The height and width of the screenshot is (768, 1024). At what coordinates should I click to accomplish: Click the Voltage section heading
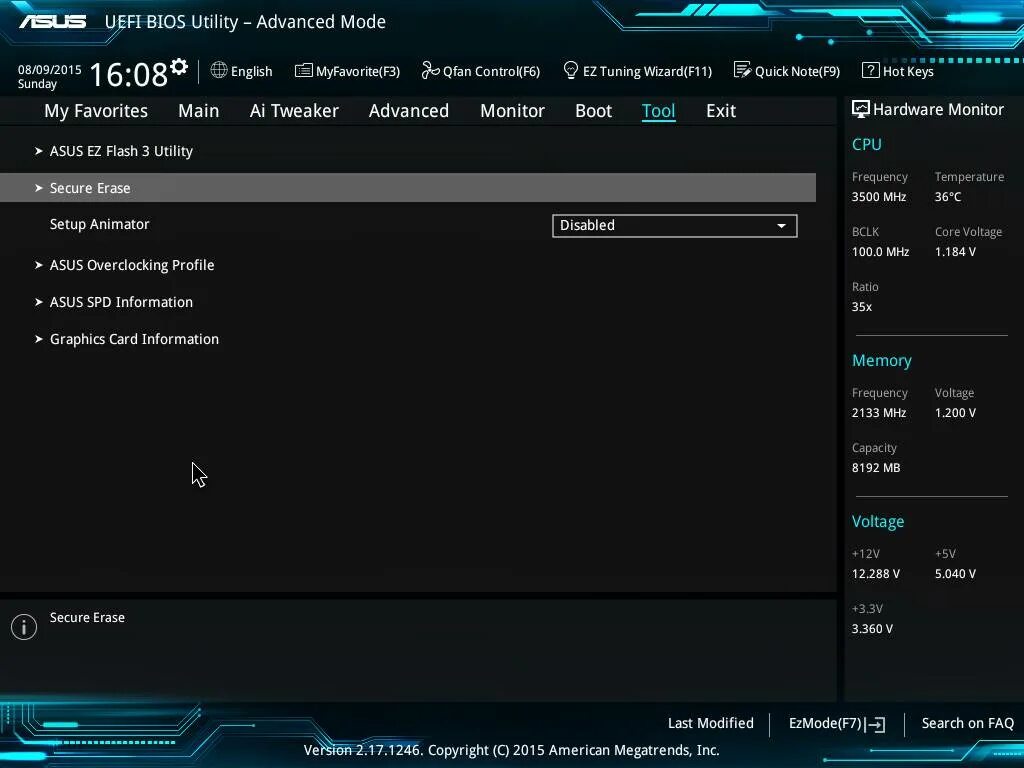tap(878, 521)
